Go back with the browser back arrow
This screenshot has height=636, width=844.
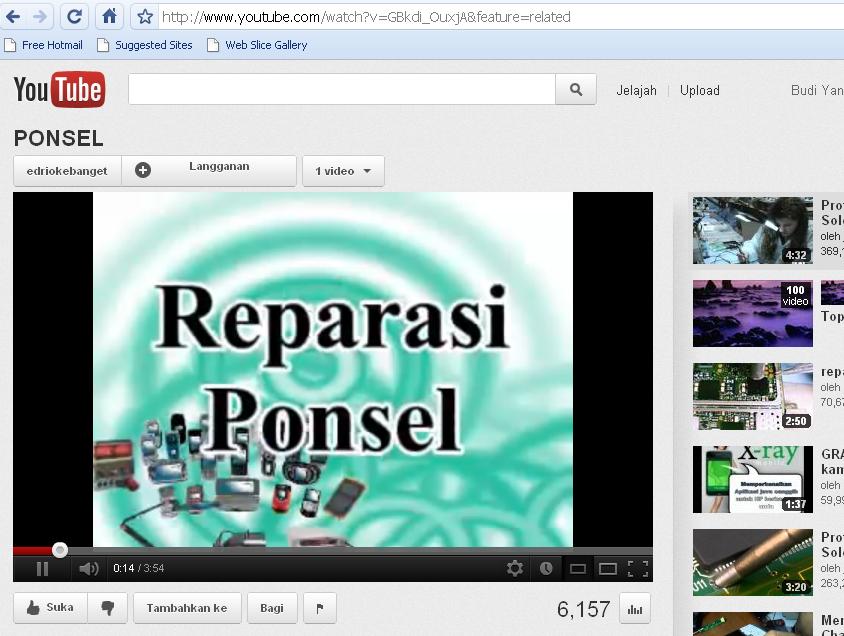pyautogui.click(x=13, y=17)
